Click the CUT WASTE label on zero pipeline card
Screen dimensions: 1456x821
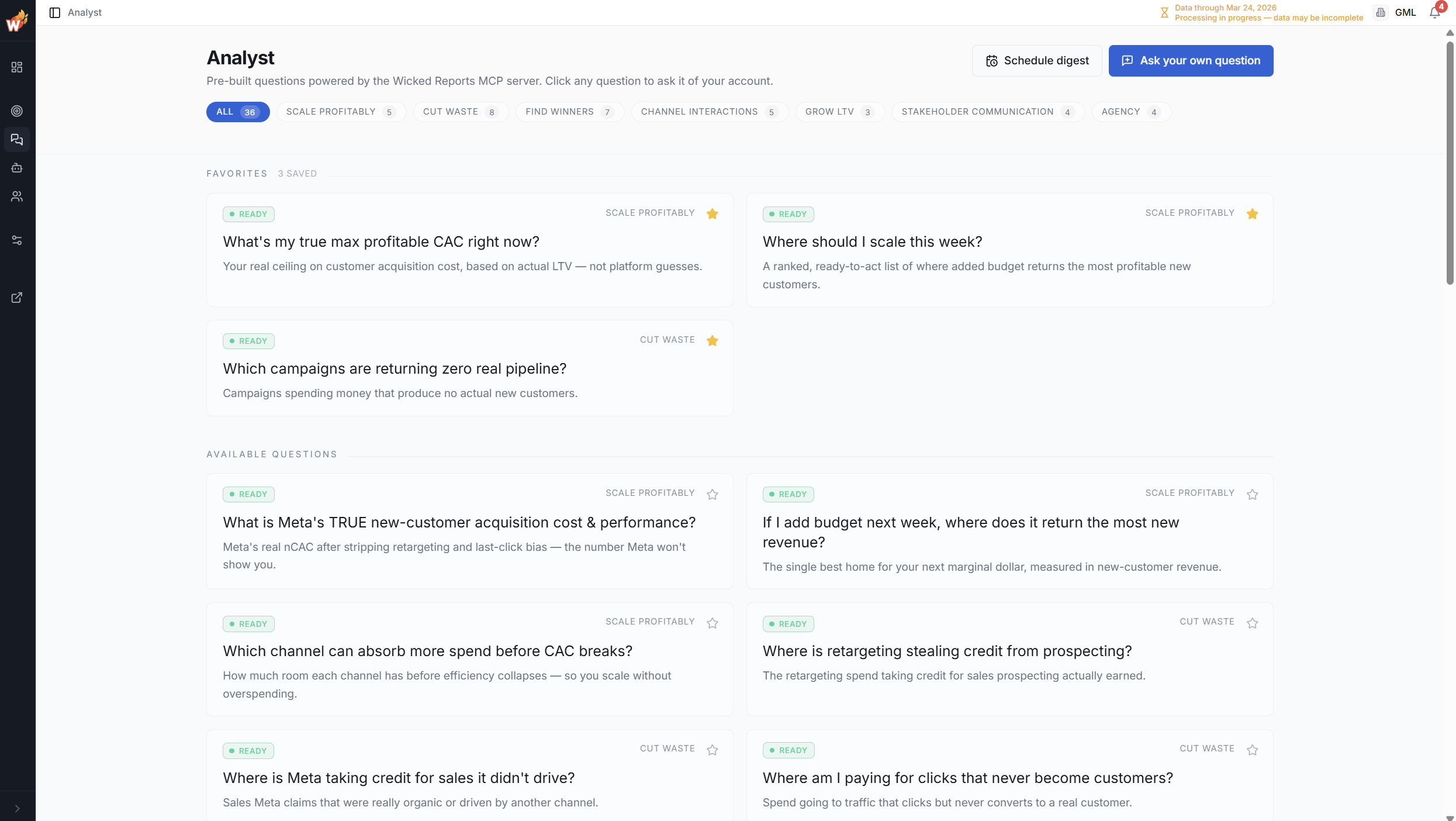[667, 340]
